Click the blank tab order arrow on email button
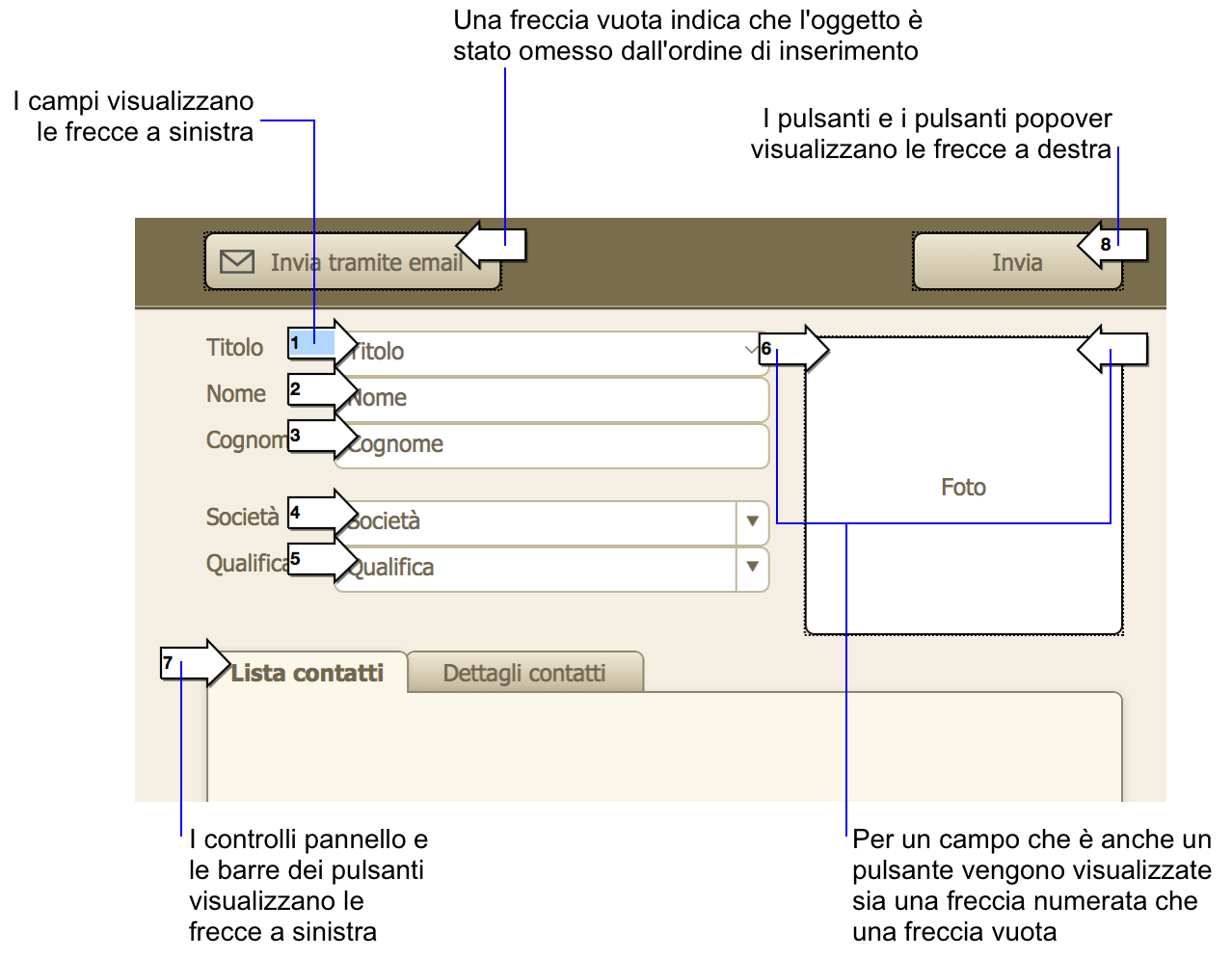The width and height of the screenshot is (1232, 958). click(492, 245)
